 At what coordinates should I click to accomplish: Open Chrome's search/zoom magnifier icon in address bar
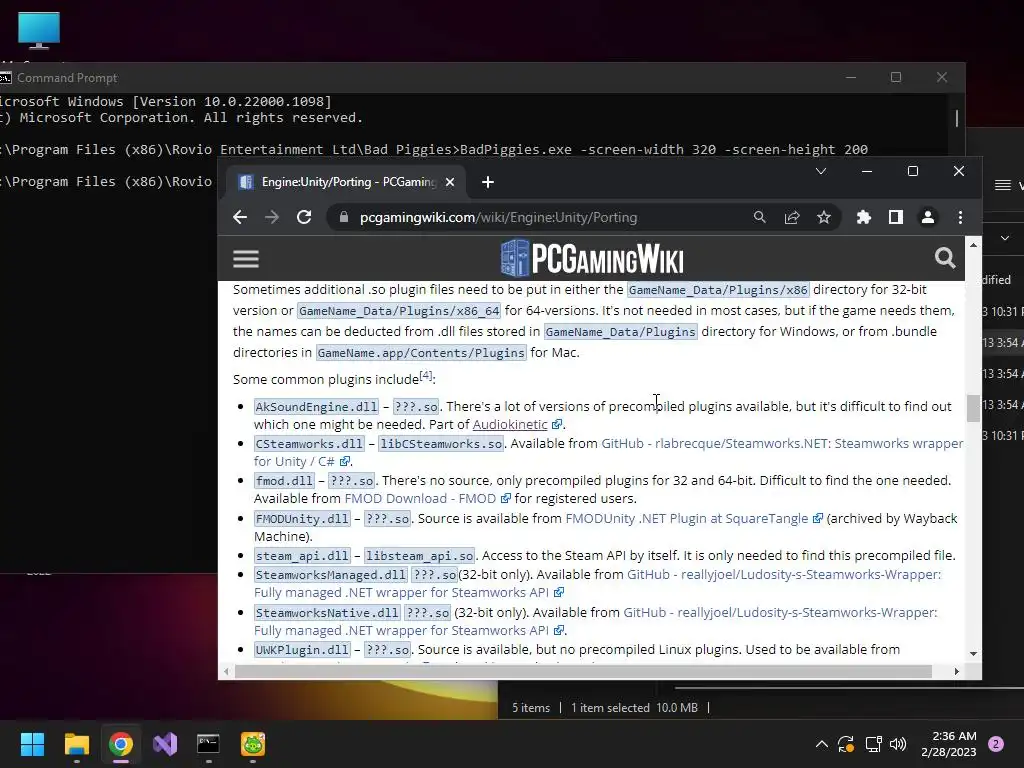[760, 217]
